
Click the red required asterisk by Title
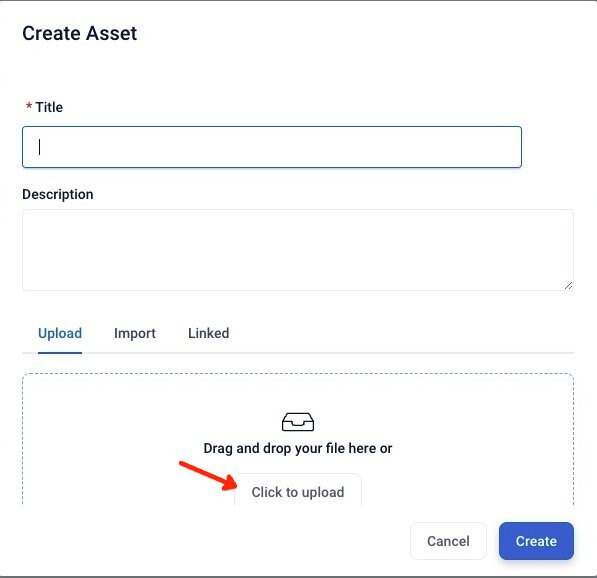[x=29, y=106]
